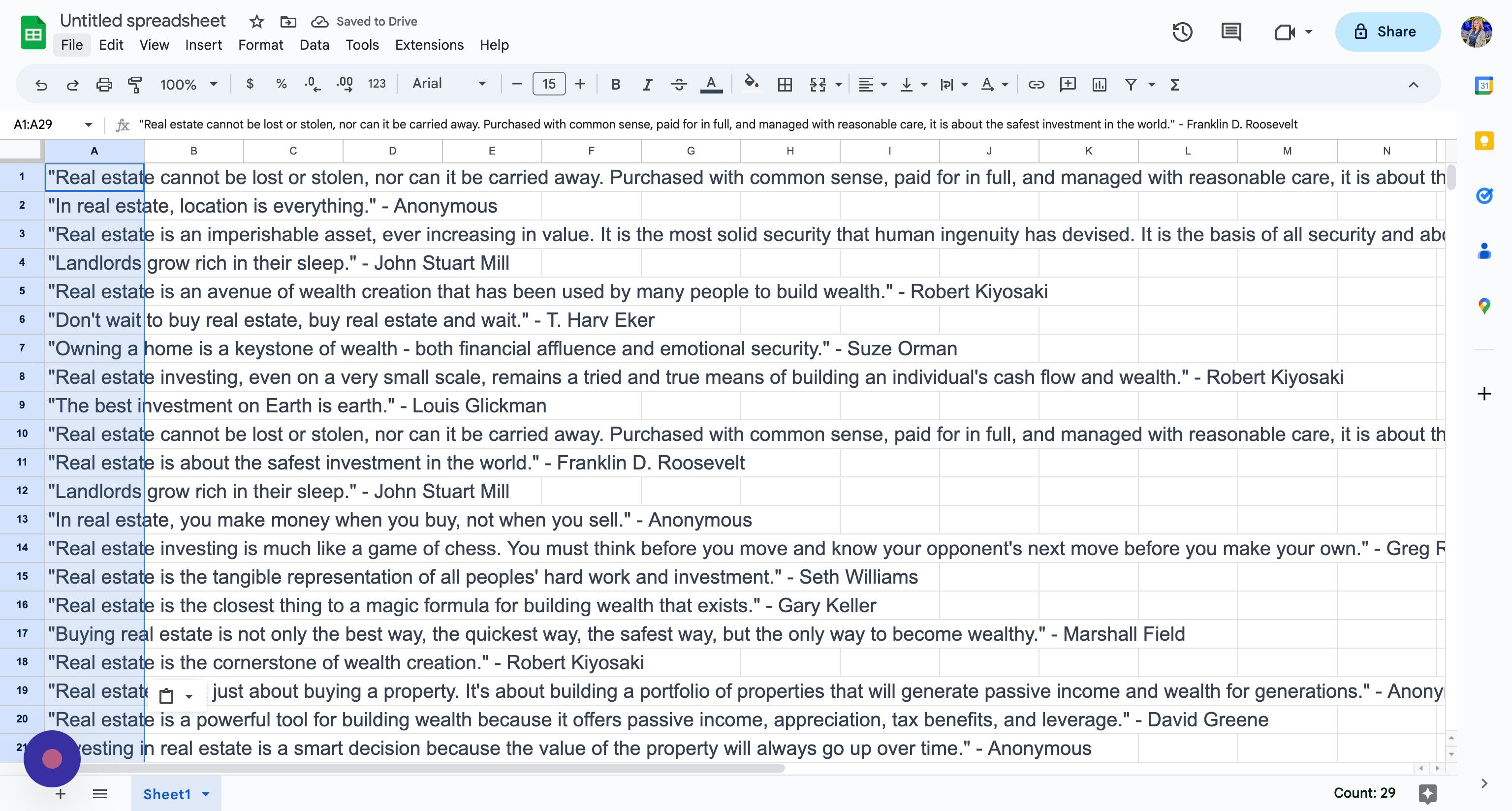This screenshot has height=811, width=1512.
Task: Open Sheet1 tab options arrow
Action: [x=205, y=794]
